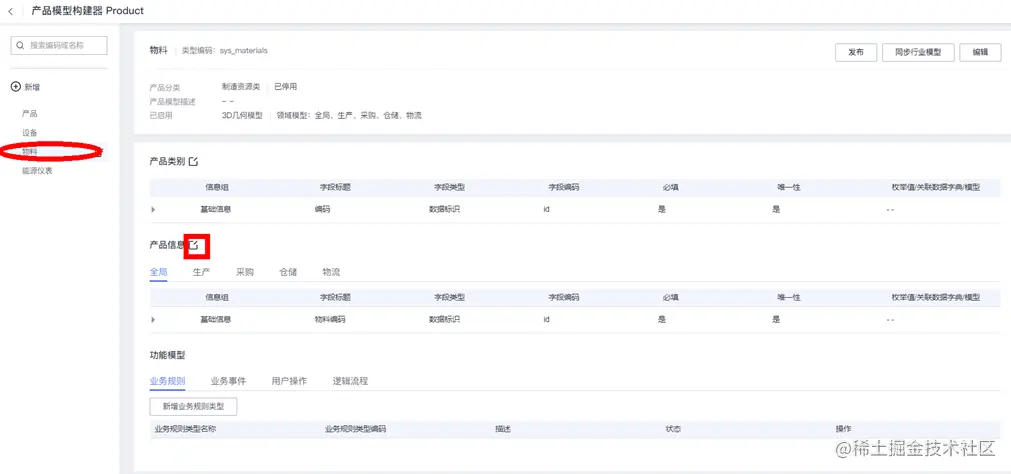
Task: Switch to the 用户操作 tab
Action: (x=289, y=381)
